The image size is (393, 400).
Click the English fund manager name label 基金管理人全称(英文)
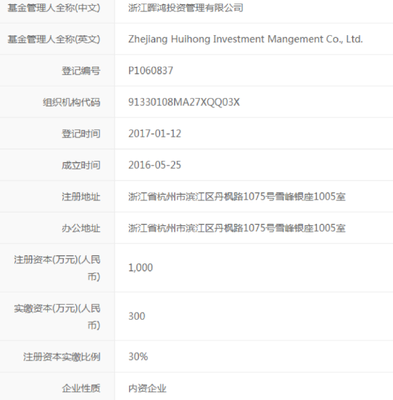(x=54, y=39)
